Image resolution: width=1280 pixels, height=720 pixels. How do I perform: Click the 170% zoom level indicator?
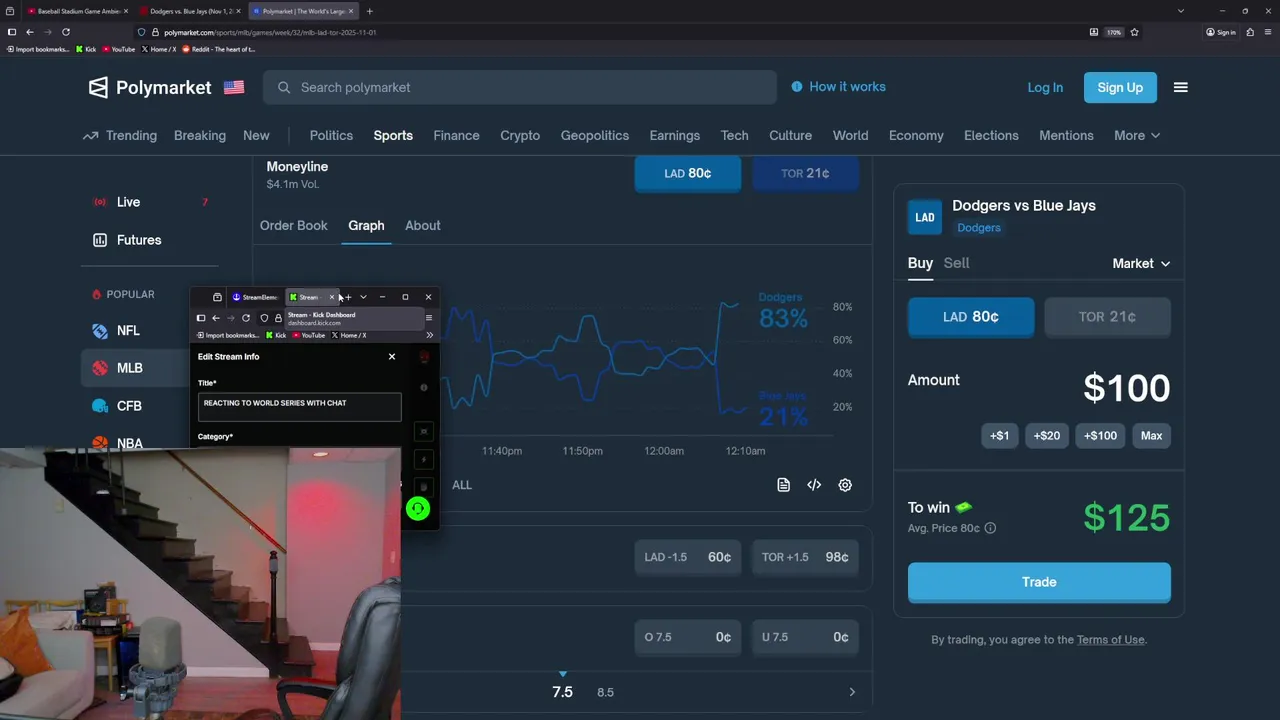(1113, 32)
